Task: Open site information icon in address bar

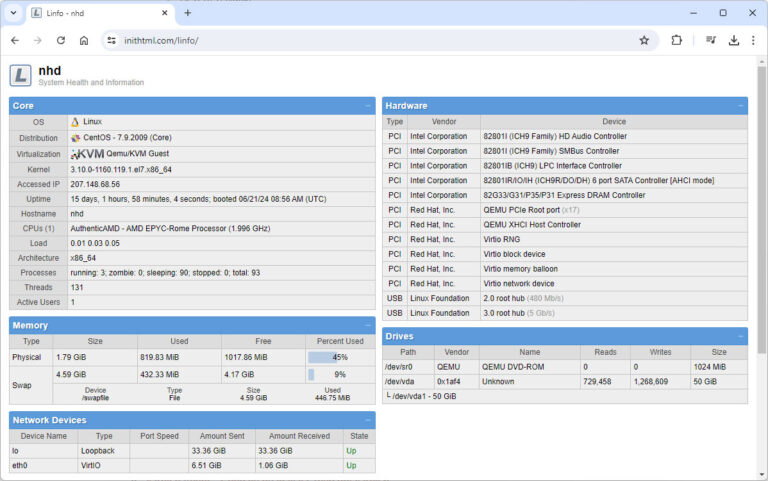Action: [x=112, y=41]
